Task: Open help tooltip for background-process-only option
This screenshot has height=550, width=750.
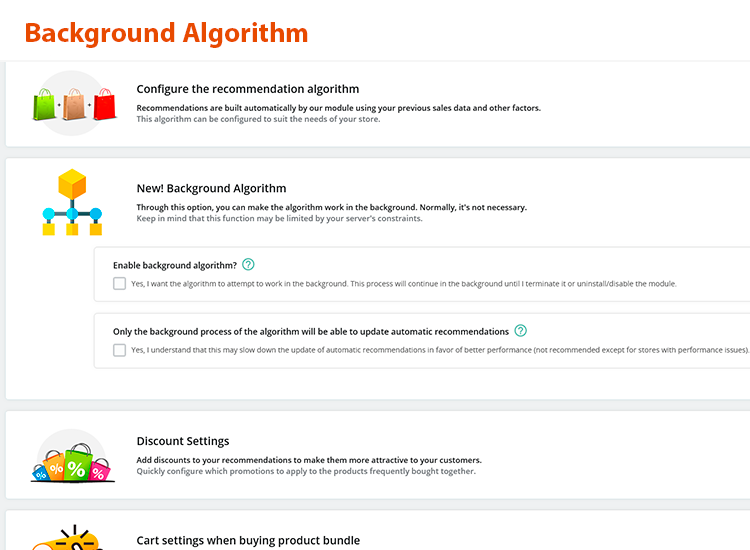Action: [520, 331]
